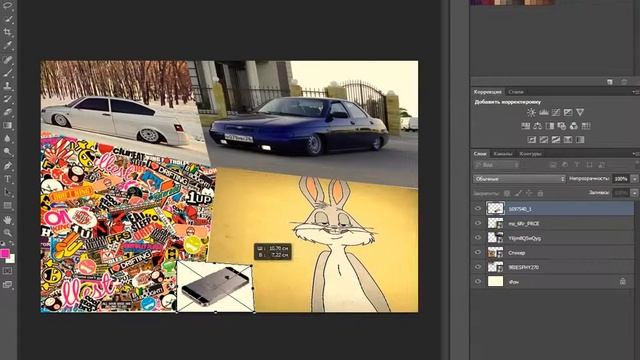Select the Path Selection tool

point(7,192)
